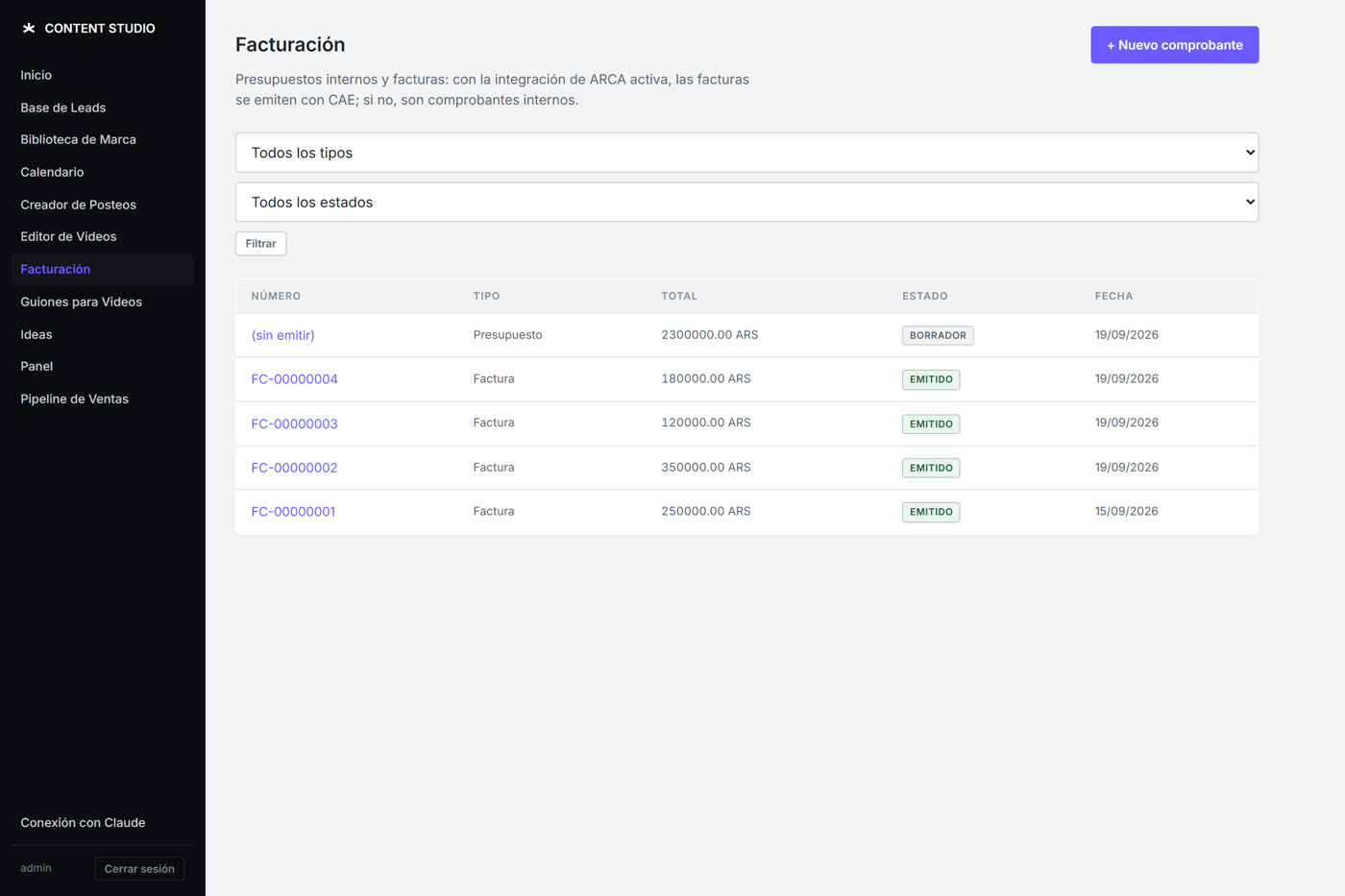
Task: Open Guiones para Videos
Action: pos(81,302)
